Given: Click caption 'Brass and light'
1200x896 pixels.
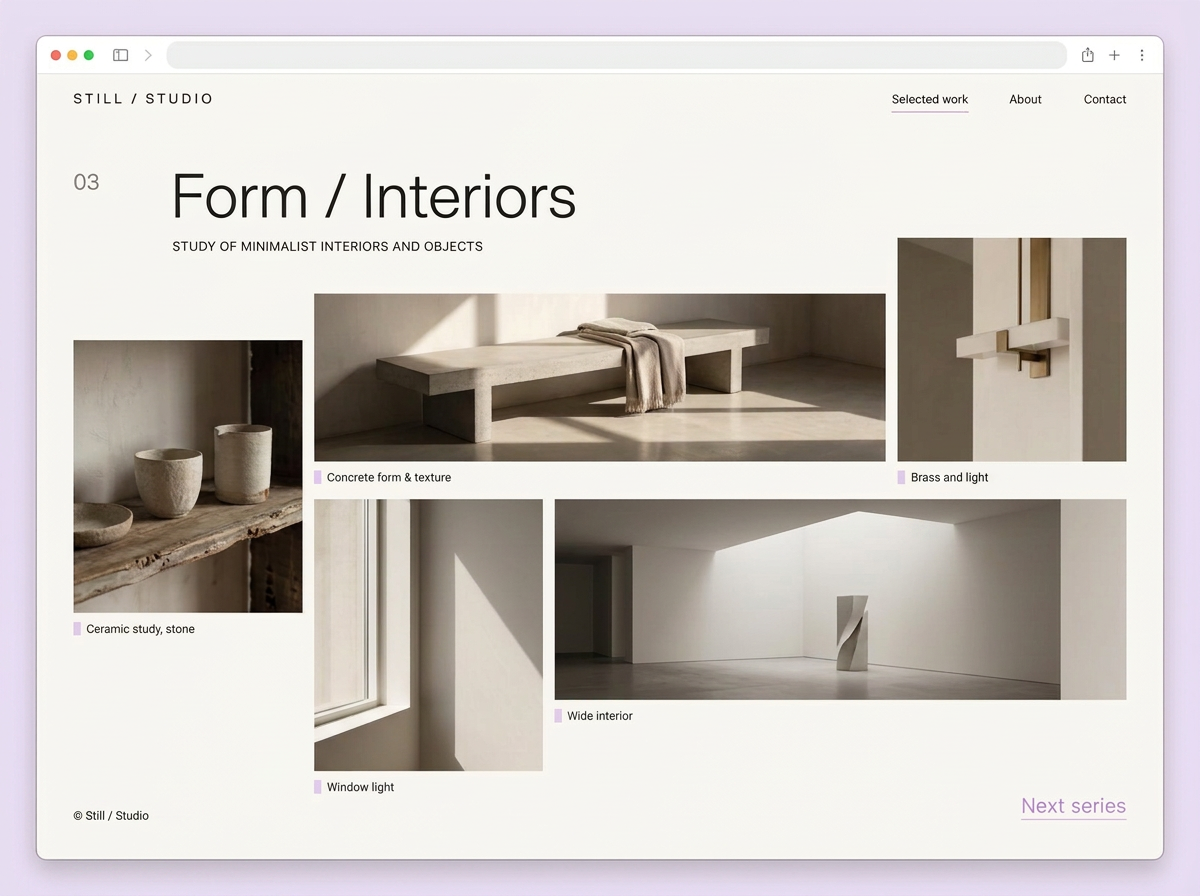Looking at the screenshot, I should pos(949,477).
